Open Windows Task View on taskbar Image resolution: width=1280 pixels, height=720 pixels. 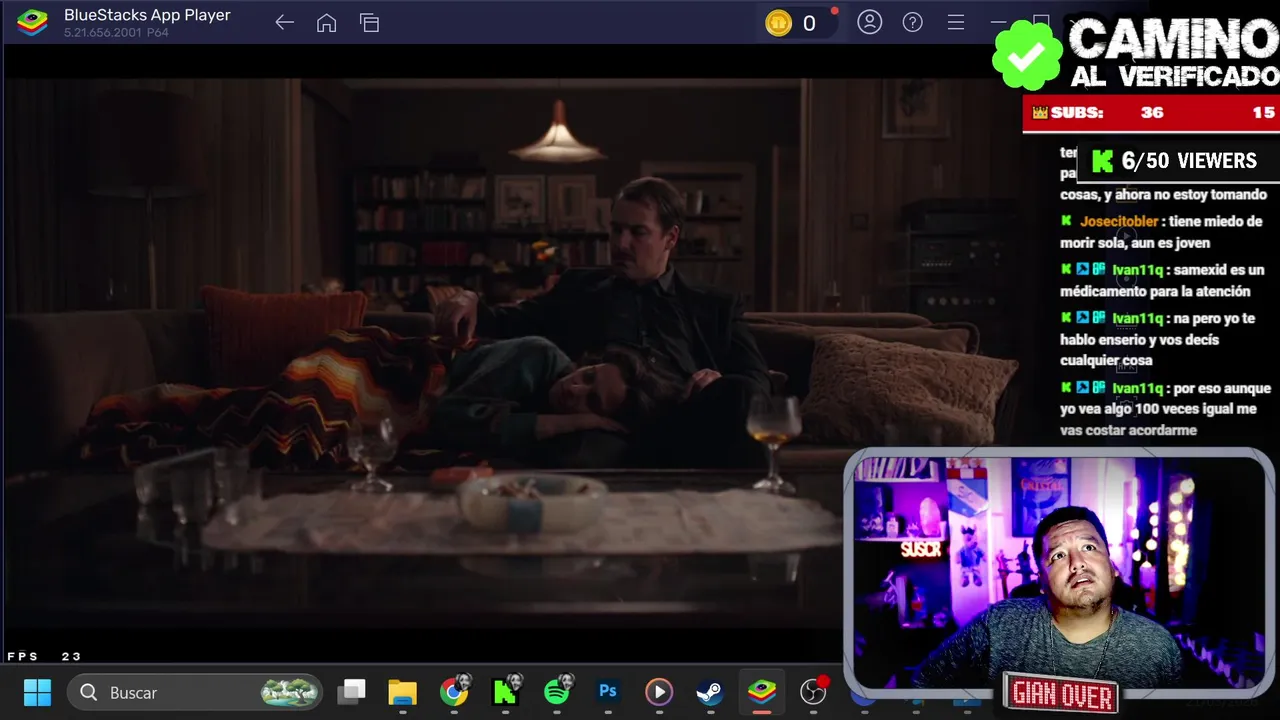pyautogui.click(x=352, y=691)
